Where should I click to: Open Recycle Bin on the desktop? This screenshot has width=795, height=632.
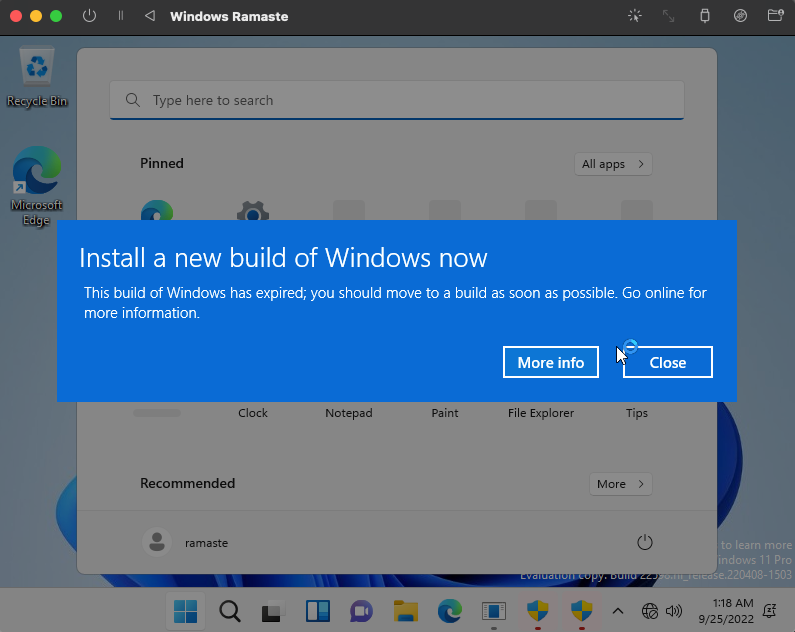pos(37,77)
